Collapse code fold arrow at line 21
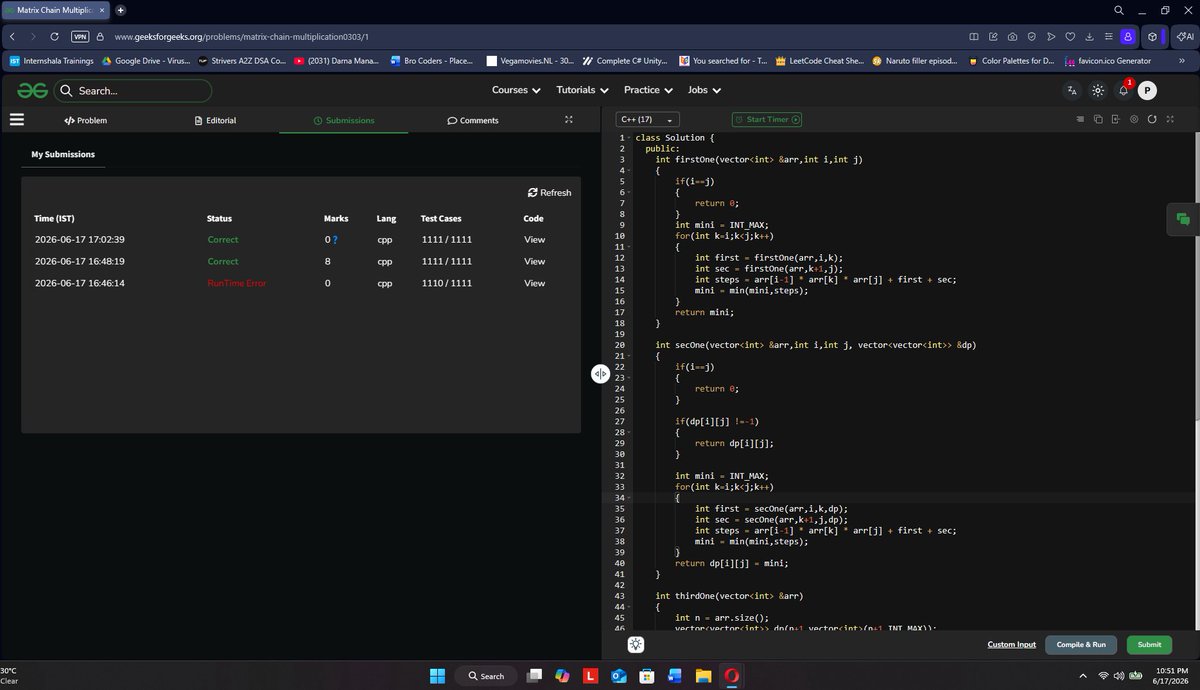Viewport: 1200px width, 690px height. click(630, 356)
